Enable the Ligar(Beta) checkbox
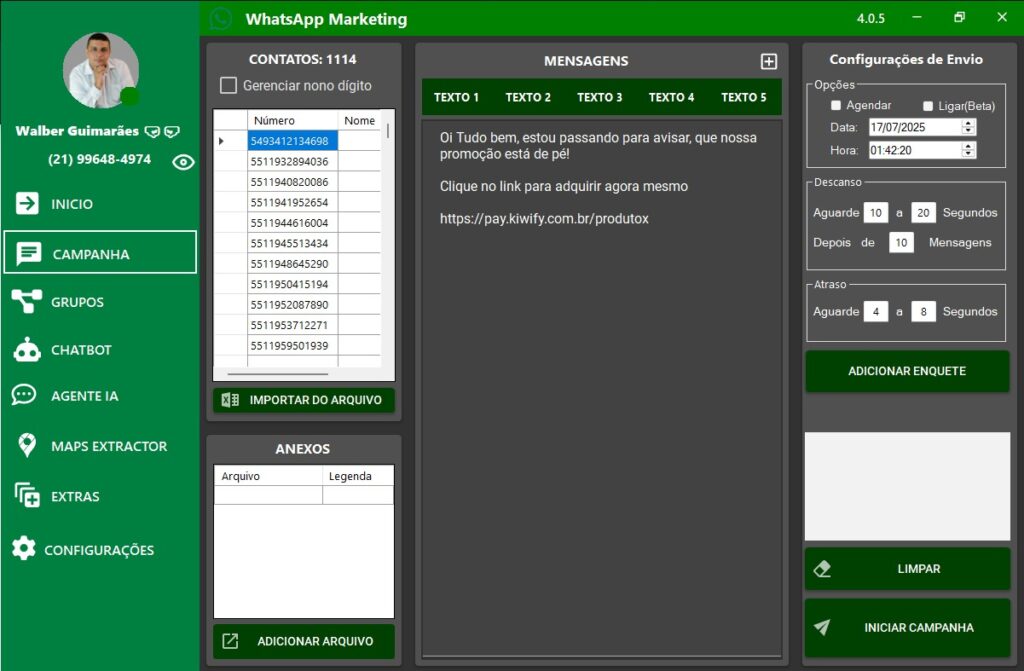This screenshot has width=1024, height=671. click(x=928, y=106)
